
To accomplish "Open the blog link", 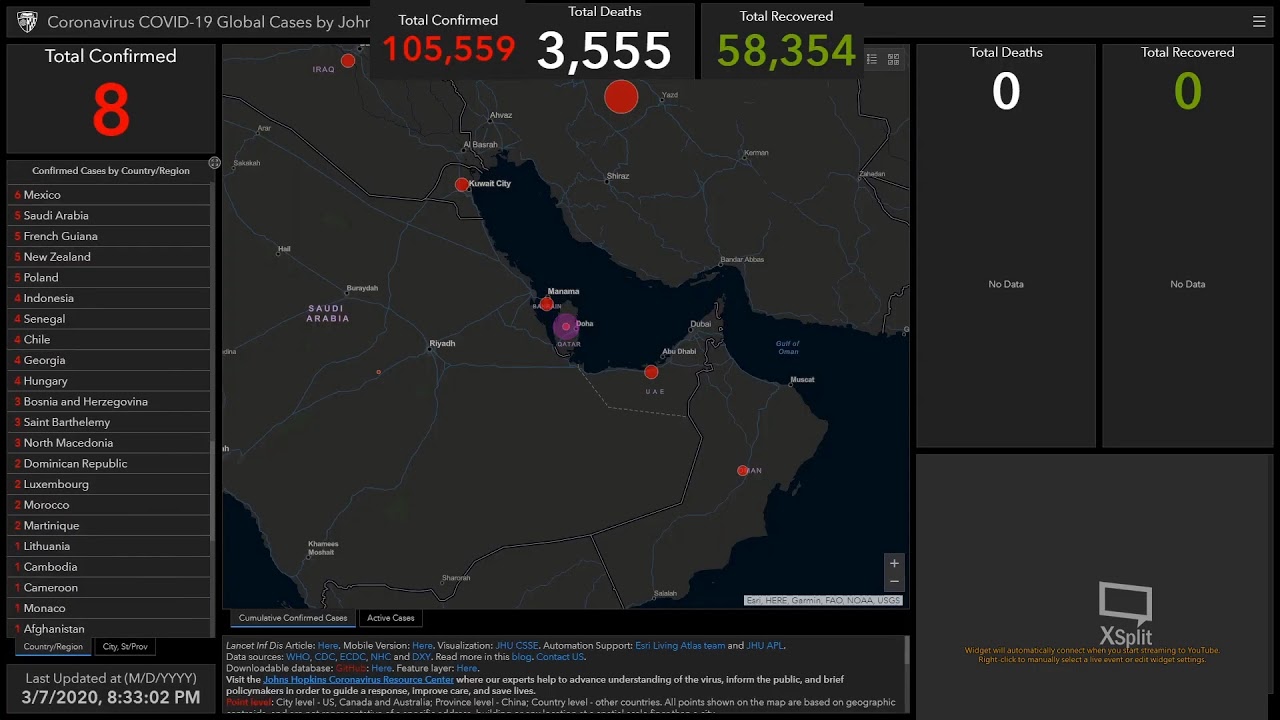I will pos(521,657).
